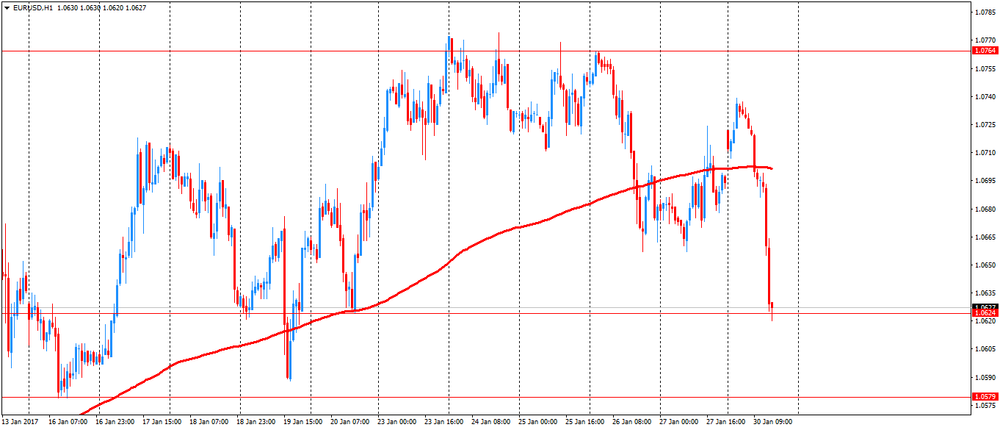Click the 1.0764 red price label
The height and width of the screenshot is (430, 1000).
pos(985,50)
